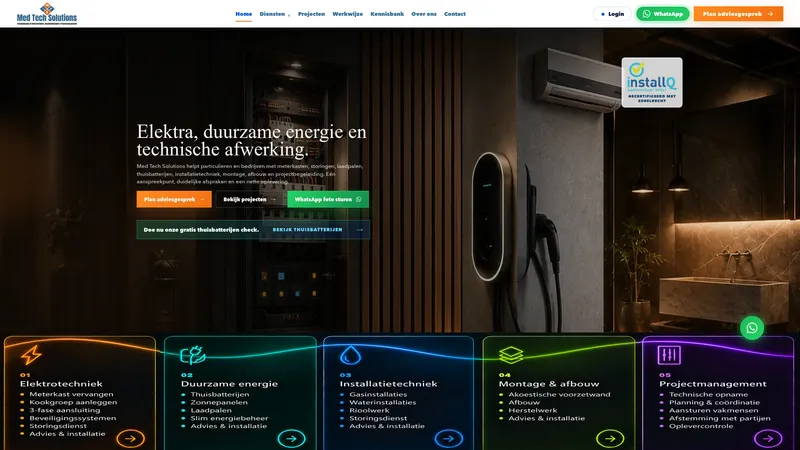Click 'Oplevercontrole' list item

click(x=701, y=426)
